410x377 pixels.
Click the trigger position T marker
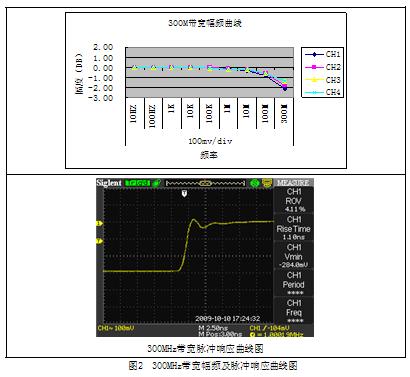pos(184,193)
